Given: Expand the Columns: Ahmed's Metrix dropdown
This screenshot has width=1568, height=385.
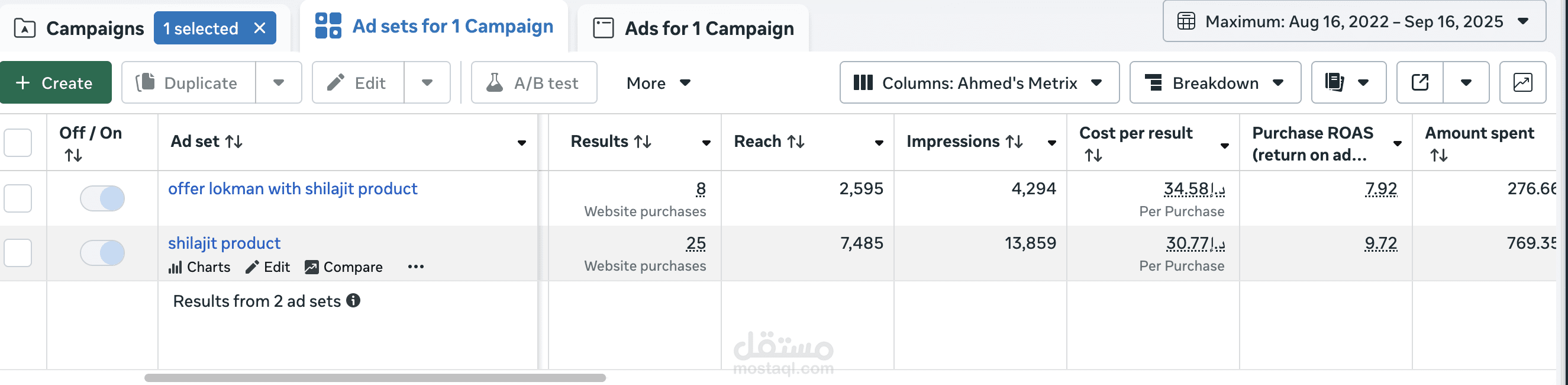Looking at the screenshot, I should coord(979,82).
